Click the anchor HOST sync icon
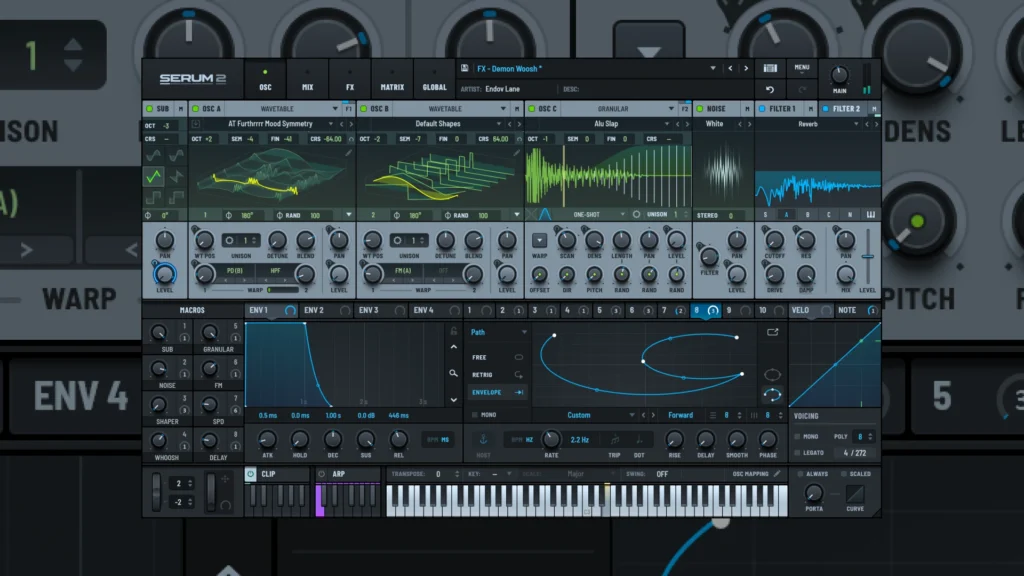 click(483, 440)
